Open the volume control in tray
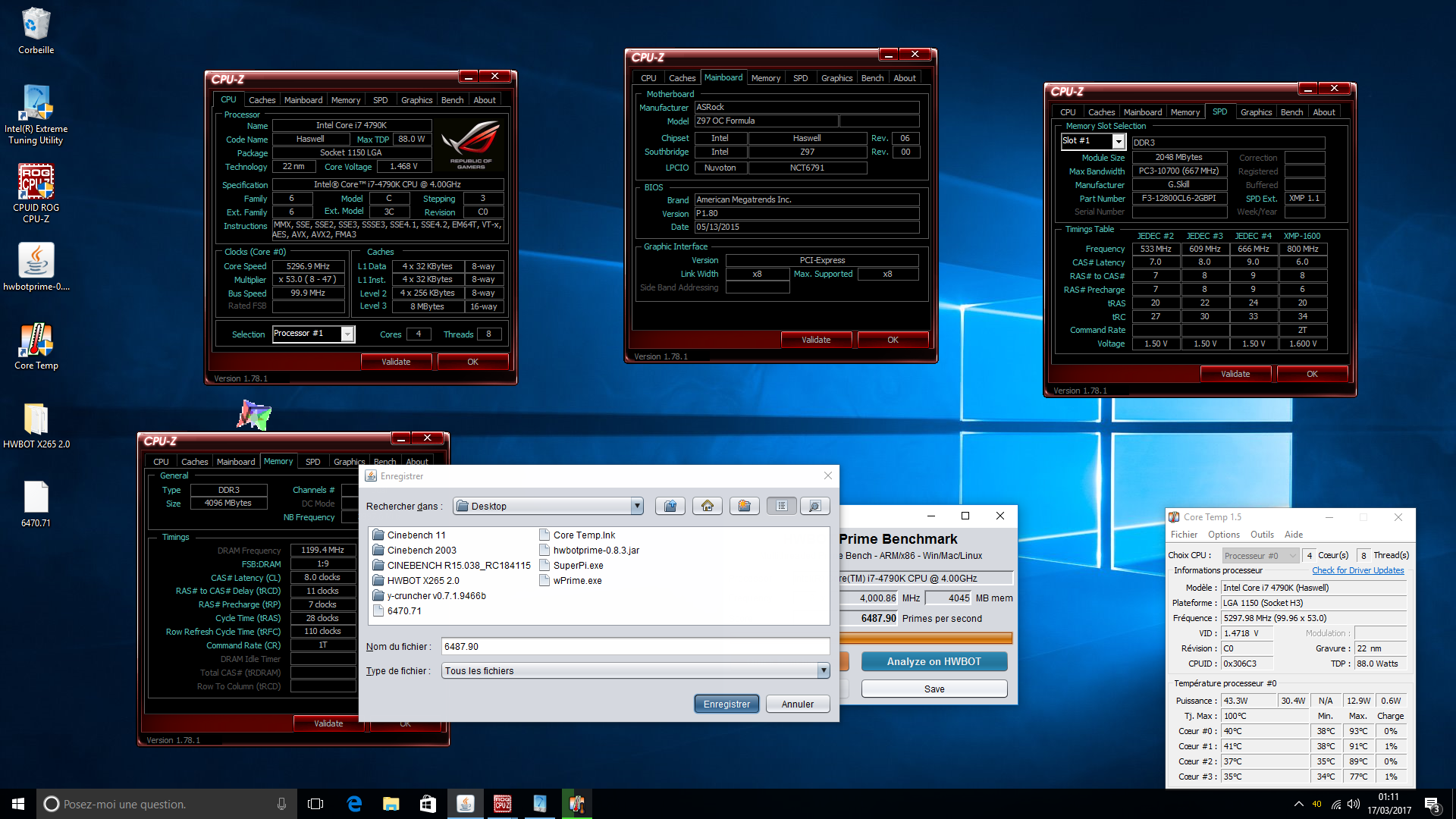The width and height of the screenshot is (1456, 819). tap(1353, 804)
